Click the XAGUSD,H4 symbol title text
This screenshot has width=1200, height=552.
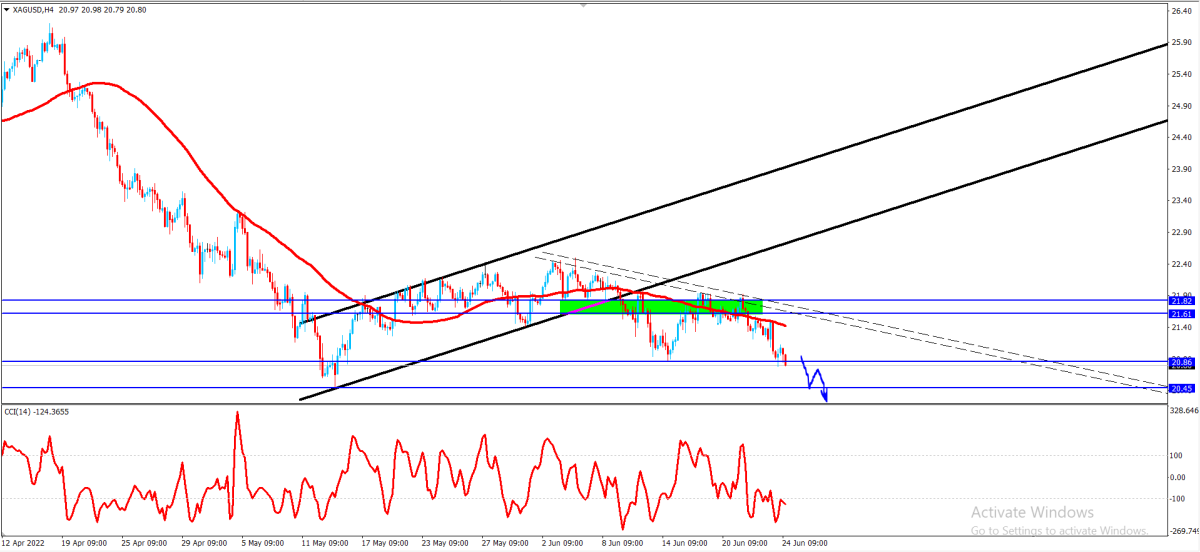(x=33, y=9)
